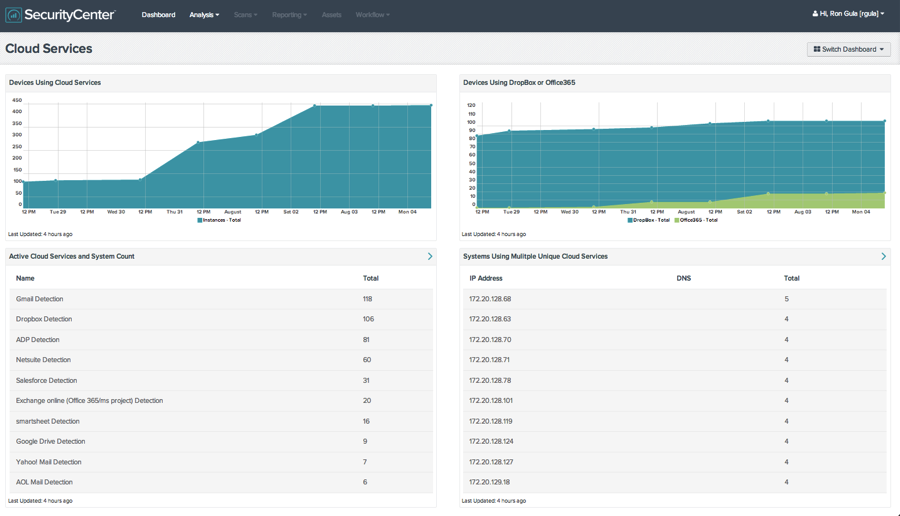This screenshot has width=900, height=516.
Task: Select the Netsuite Detection row
Action: click(221, 360)
